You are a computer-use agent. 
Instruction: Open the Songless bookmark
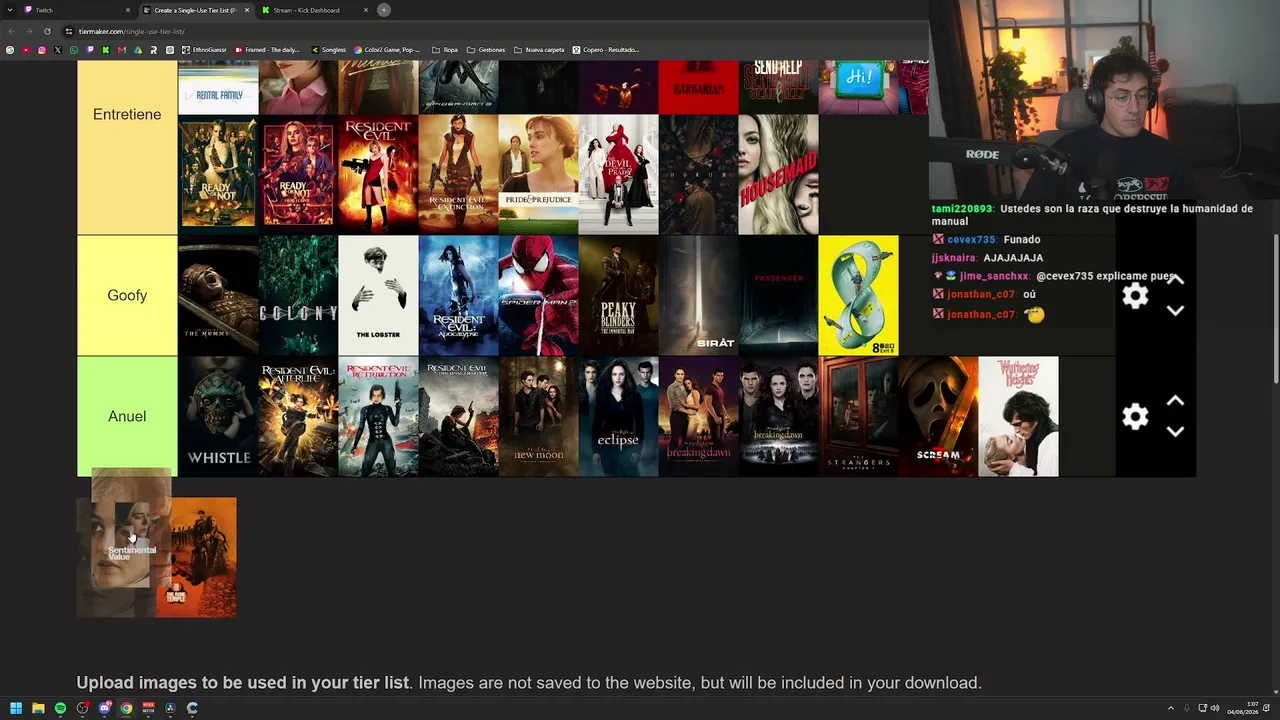329,50
